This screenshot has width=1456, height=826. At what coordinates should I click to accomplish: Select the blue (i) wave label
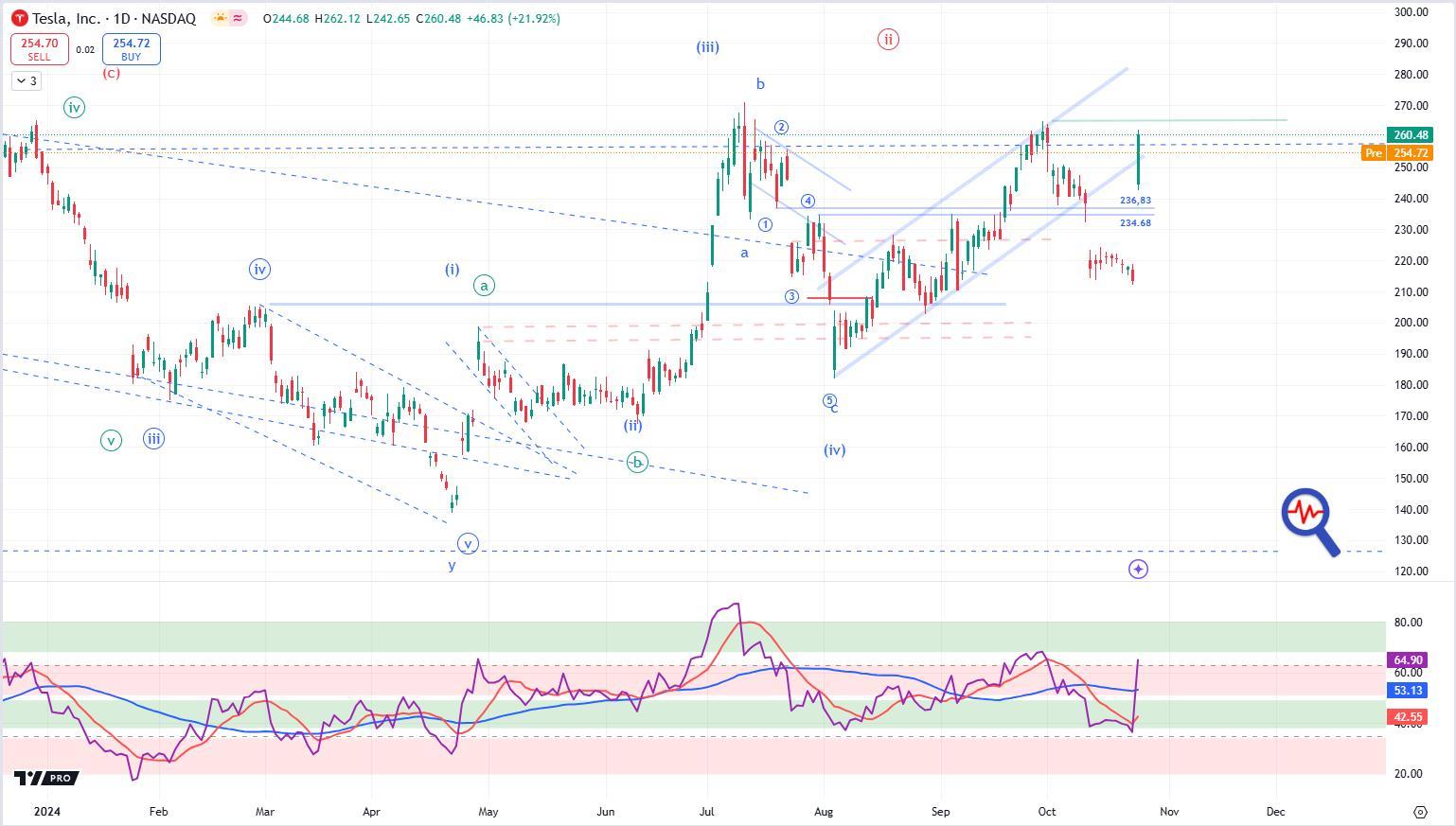tap(453, 269)
